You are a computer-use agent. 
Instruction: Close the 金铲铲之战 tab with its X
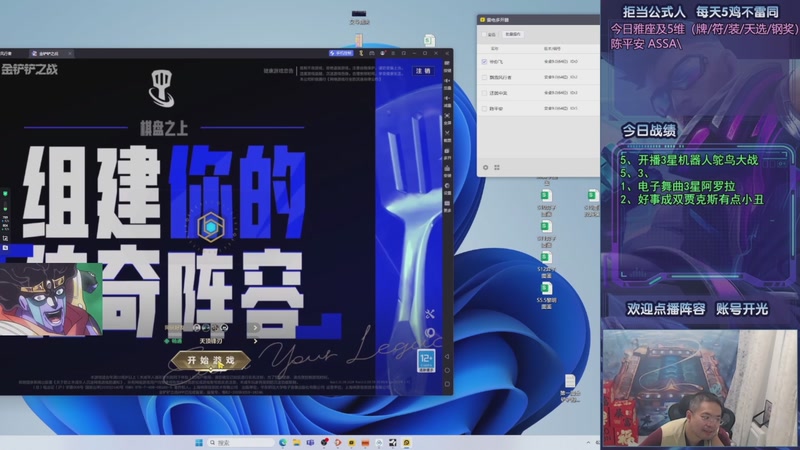(70, 53)
